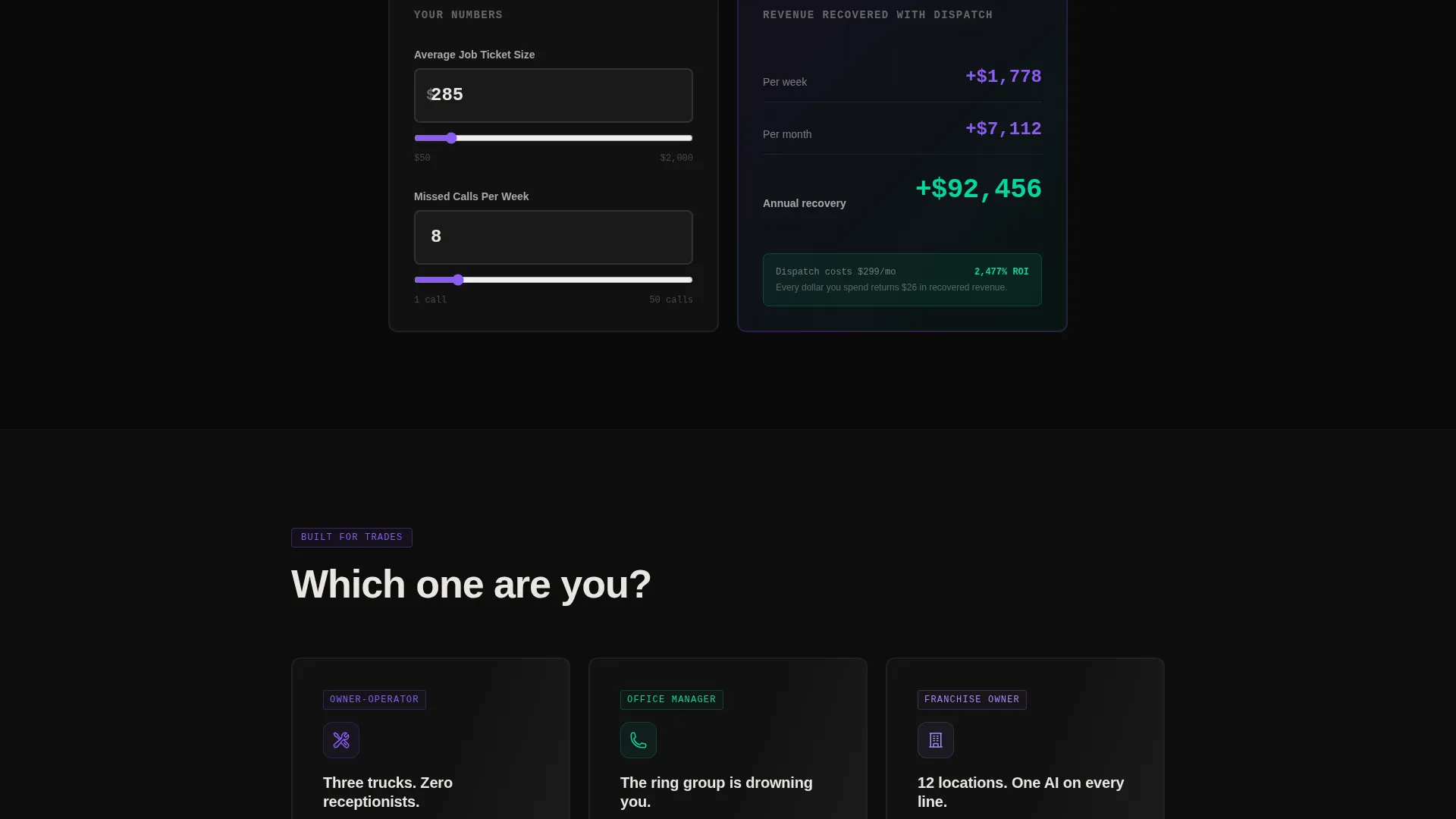Image resolution: width=1456 pixels, height=819 pixels.
Task: Click the Missed Calls Per Week slider handle
Action: [x=458, y=280]
